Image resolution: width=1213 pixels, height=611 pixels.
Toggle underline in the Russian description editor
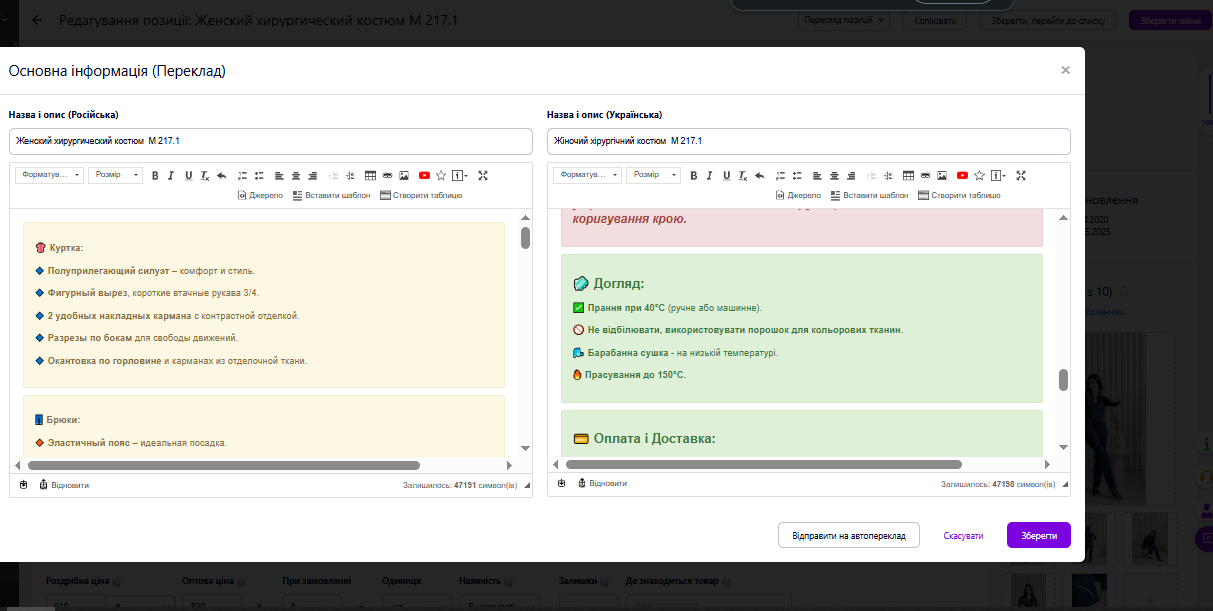(188, 176)
